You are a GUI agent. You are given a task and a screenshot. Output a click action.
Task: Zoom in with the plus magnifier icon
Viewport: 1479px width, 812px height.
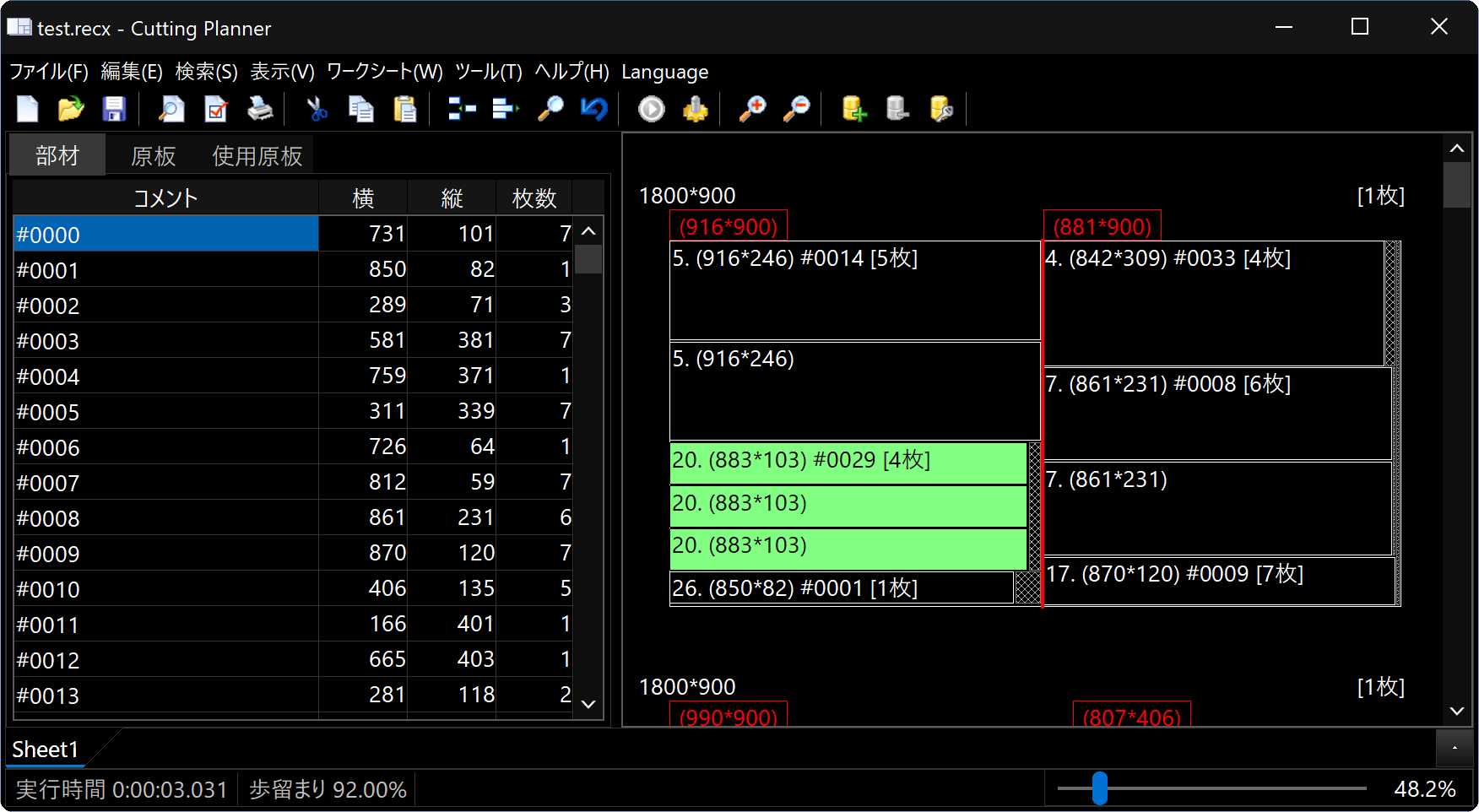(752, 109)
